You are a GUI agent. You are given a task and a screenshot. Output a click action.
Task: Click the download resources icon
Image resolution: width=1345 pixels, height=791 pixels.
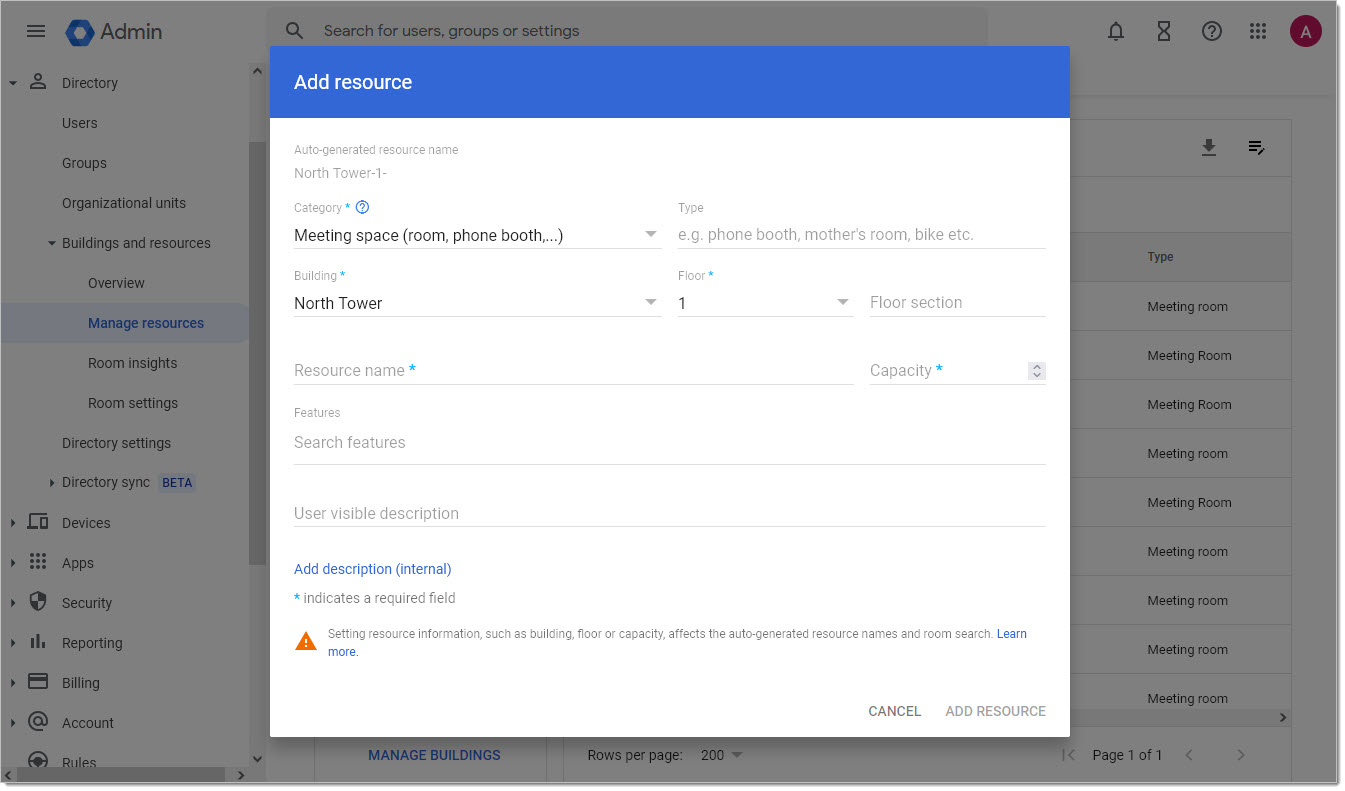pos(1209,148)
